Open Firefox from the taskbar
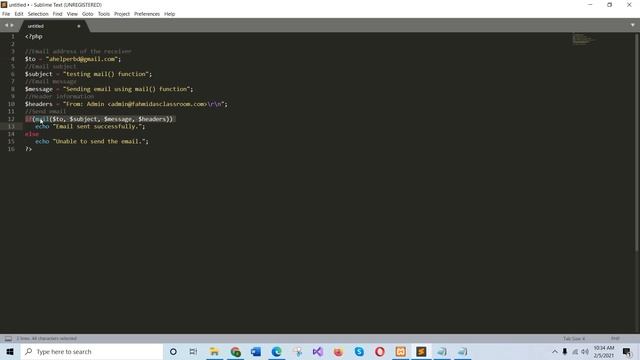This screenshot has width=640, height=360. point(338,351)
